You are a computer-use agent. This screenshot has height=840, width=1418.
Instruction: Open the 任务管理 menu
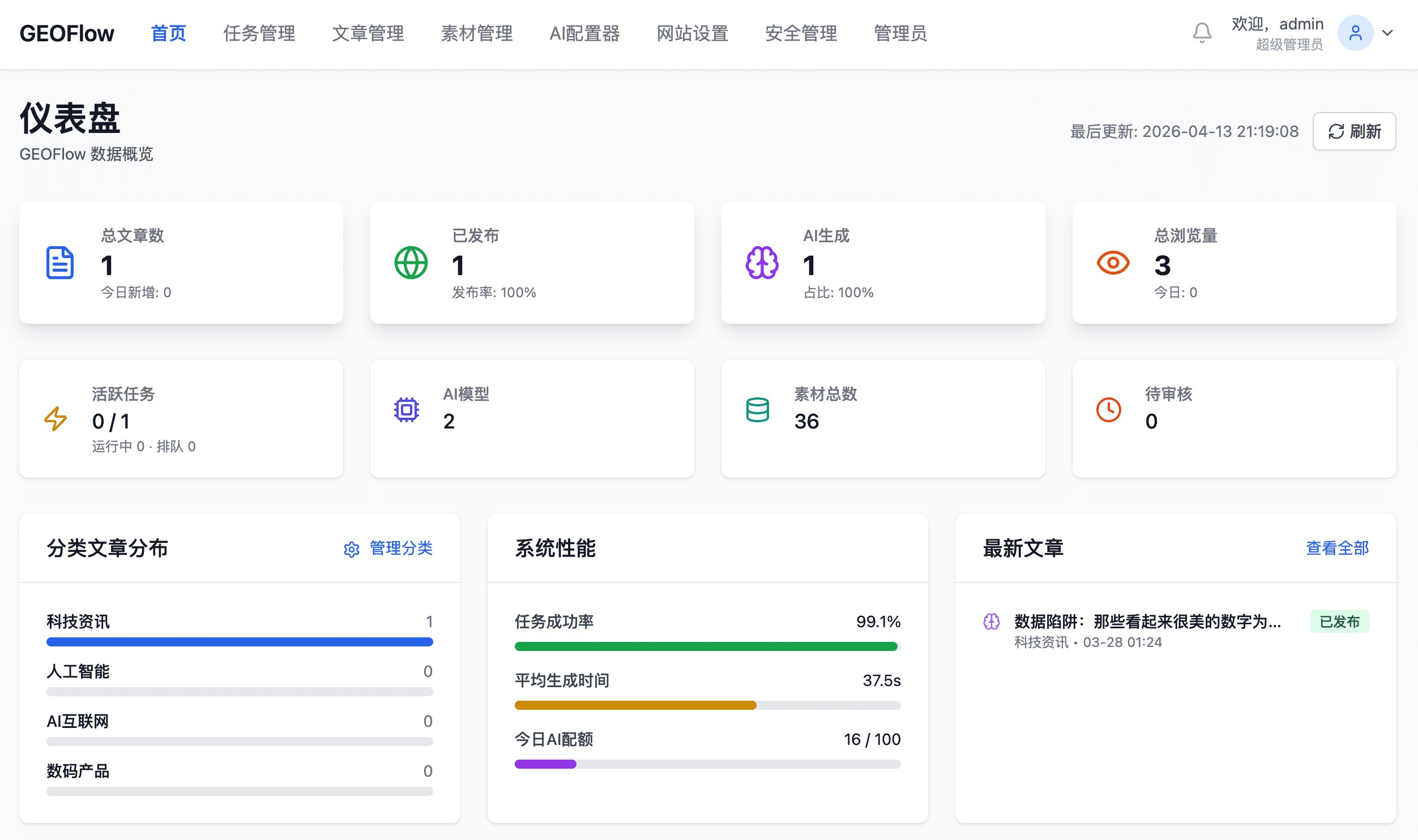tap(259, 33)
